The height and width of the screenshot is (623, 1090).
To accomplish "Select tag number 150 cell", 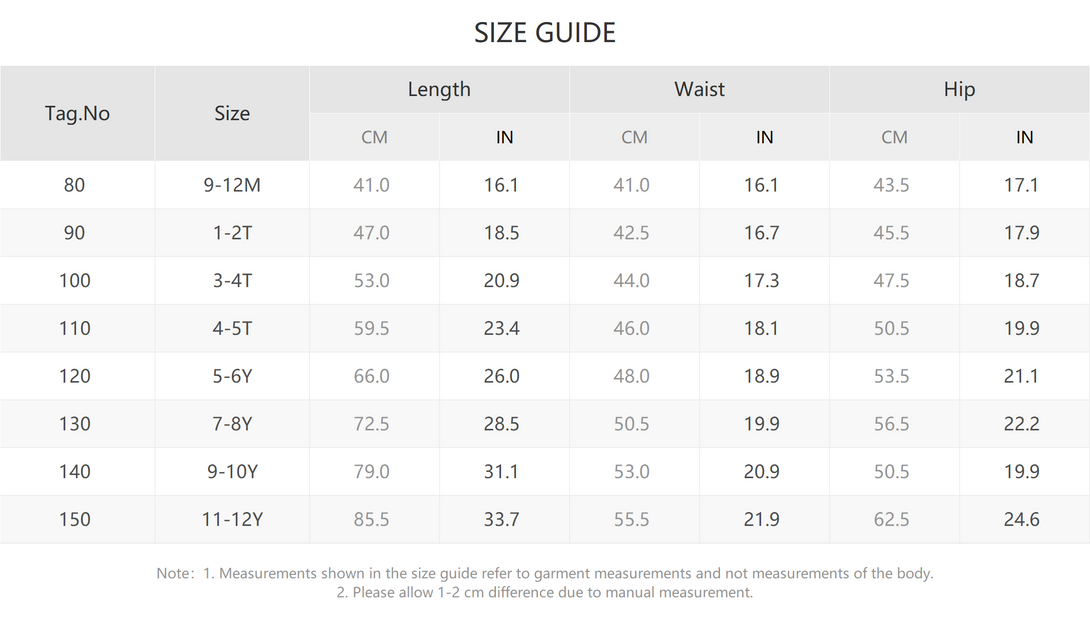I will coord(75,519).
